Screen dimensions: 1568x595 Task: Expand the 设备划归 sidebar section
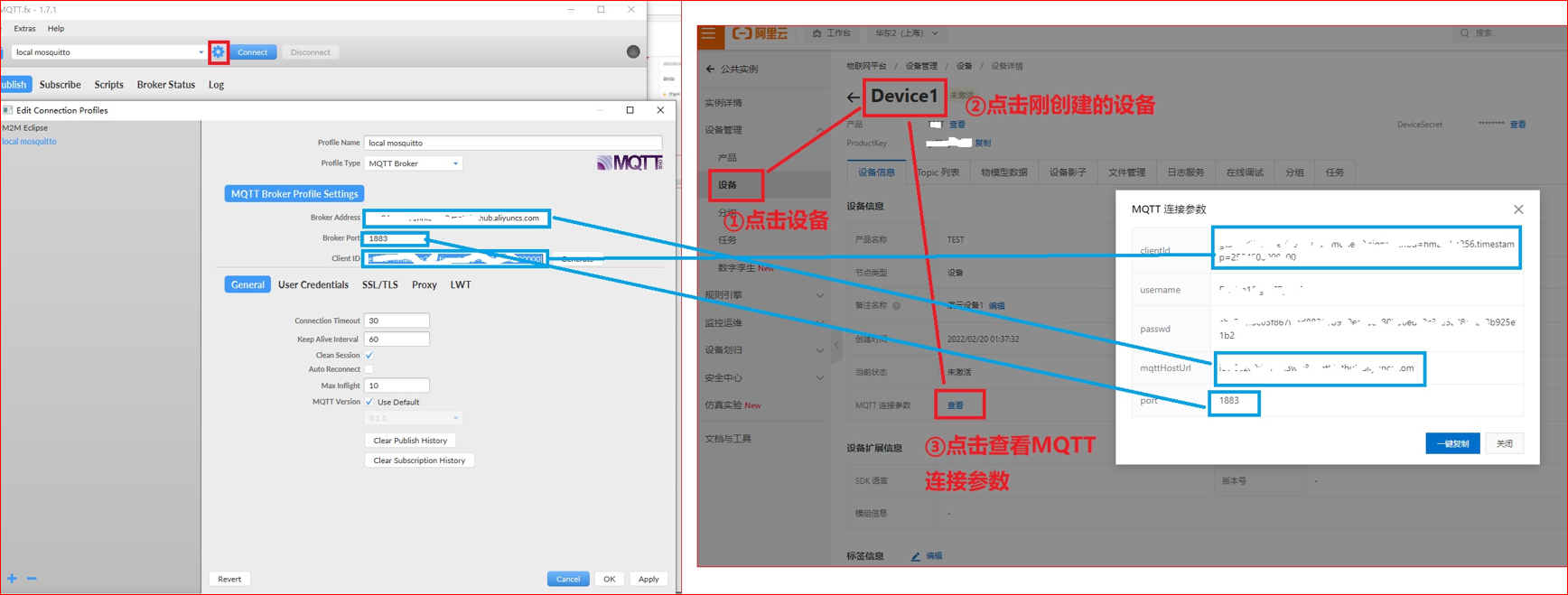[819, 350]
